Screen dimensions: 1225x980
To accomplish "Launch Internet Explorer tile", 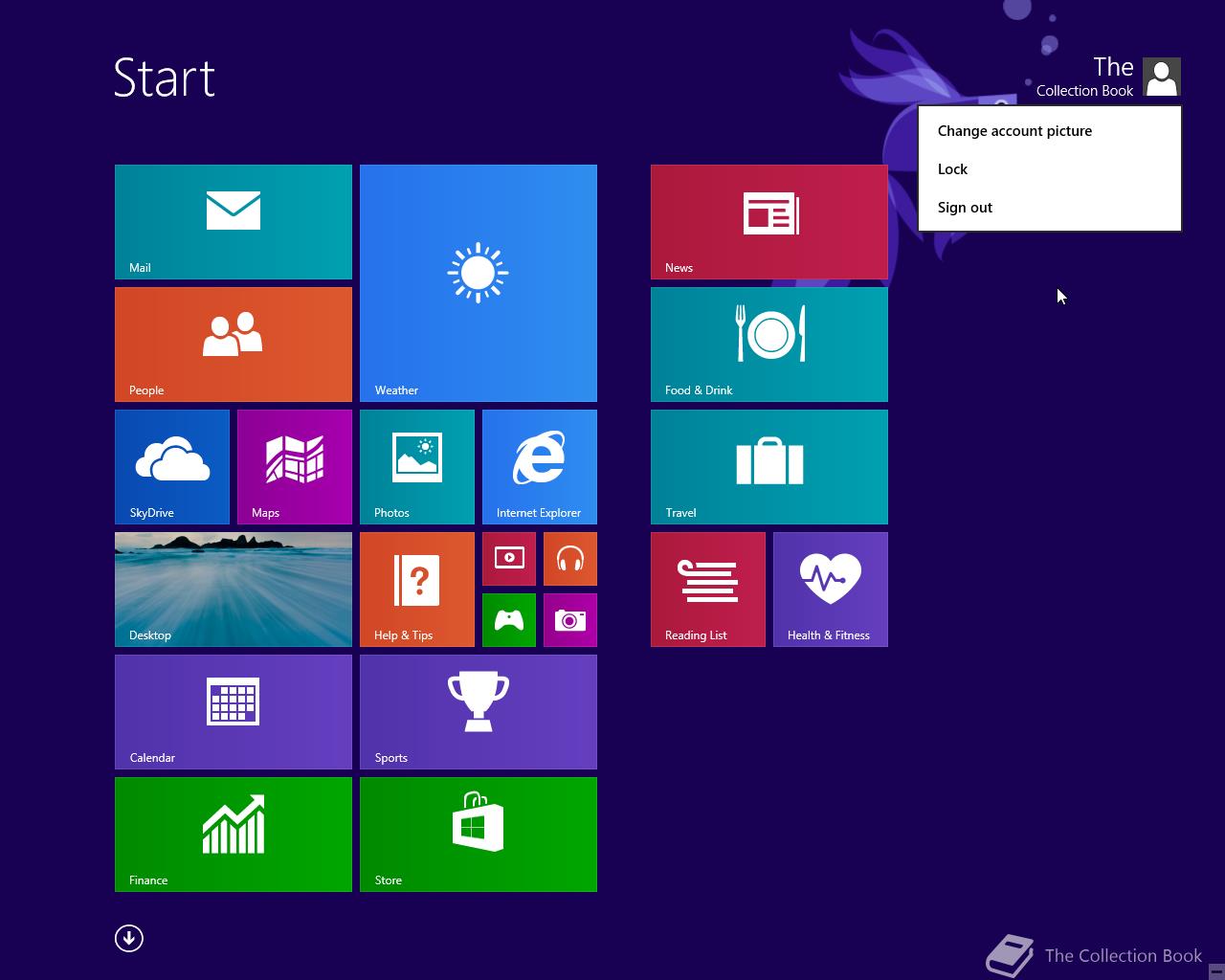I will tap(540, 467).
